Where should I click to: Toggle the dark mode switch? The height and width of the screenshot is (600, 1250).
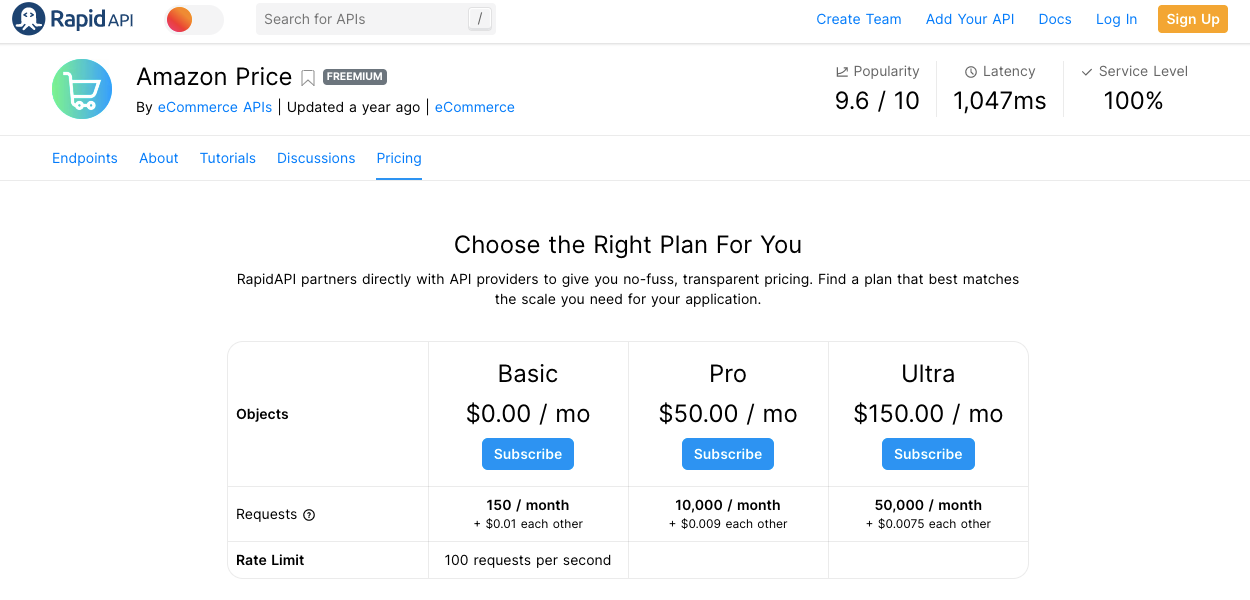pyautogui.click(x=192, y=18)
